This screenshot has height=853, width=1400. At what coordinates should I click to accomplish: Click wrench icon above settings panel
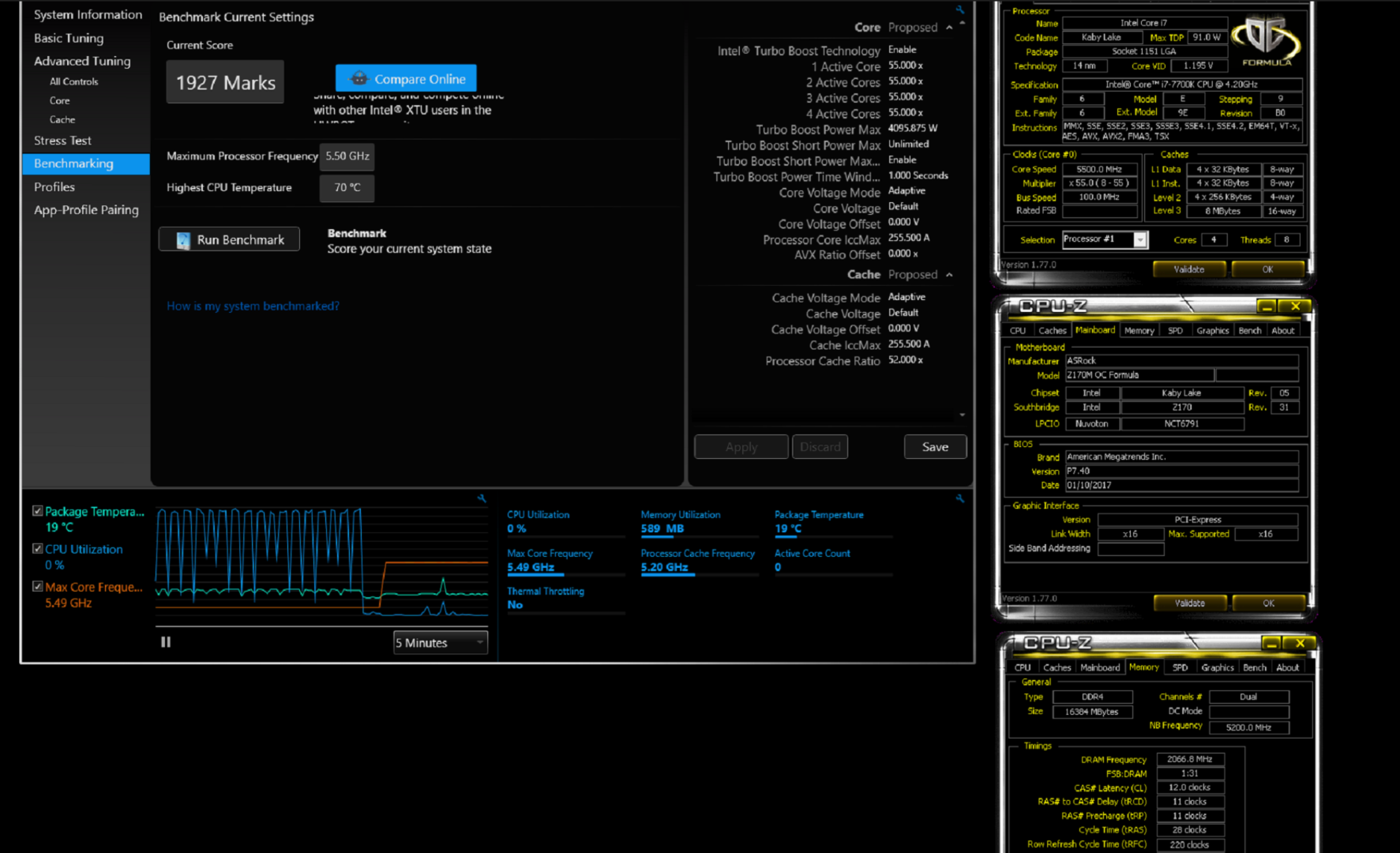pos(959,9)
